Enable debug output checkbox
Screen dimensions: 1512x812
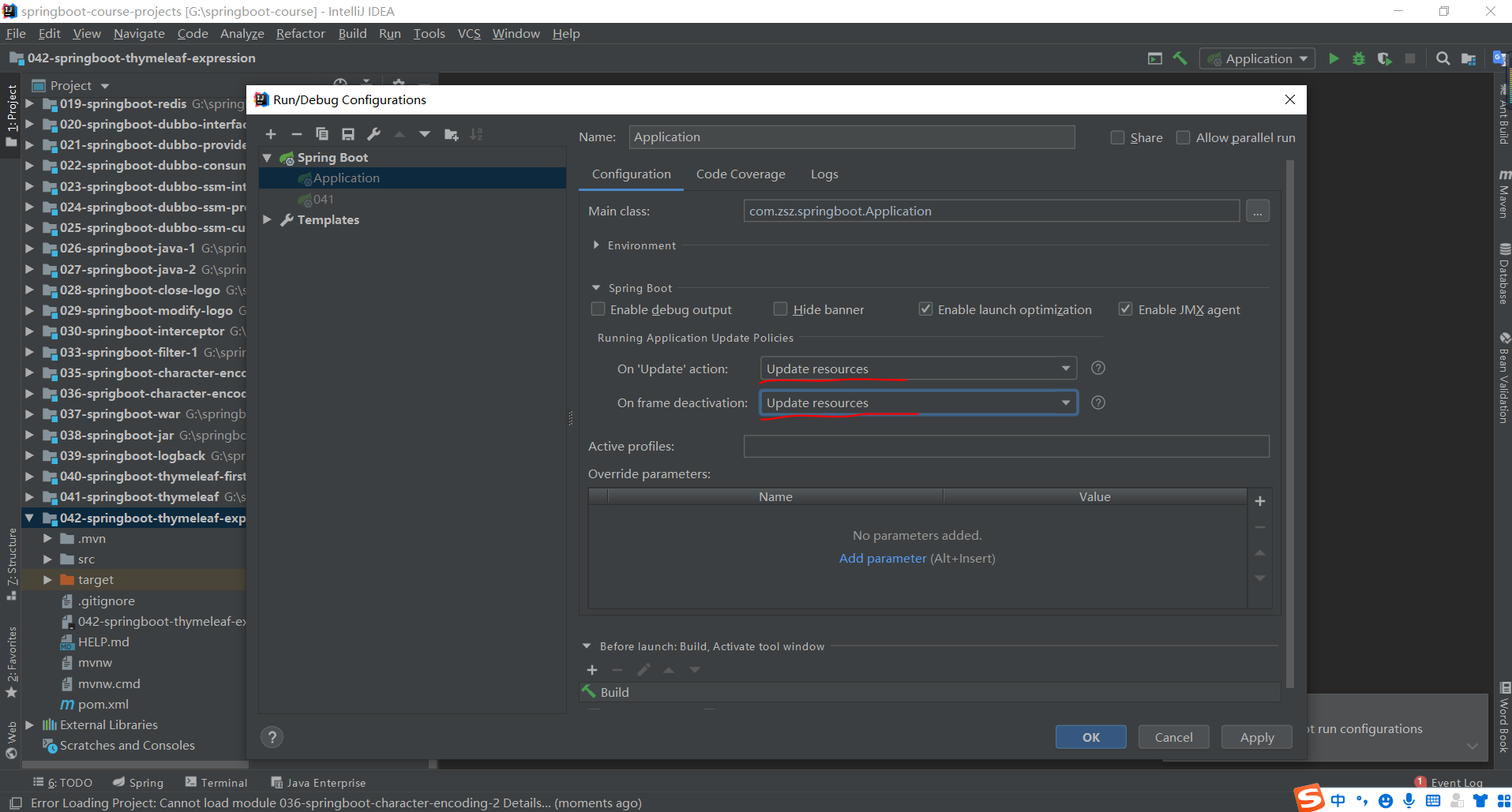point(598,309)
